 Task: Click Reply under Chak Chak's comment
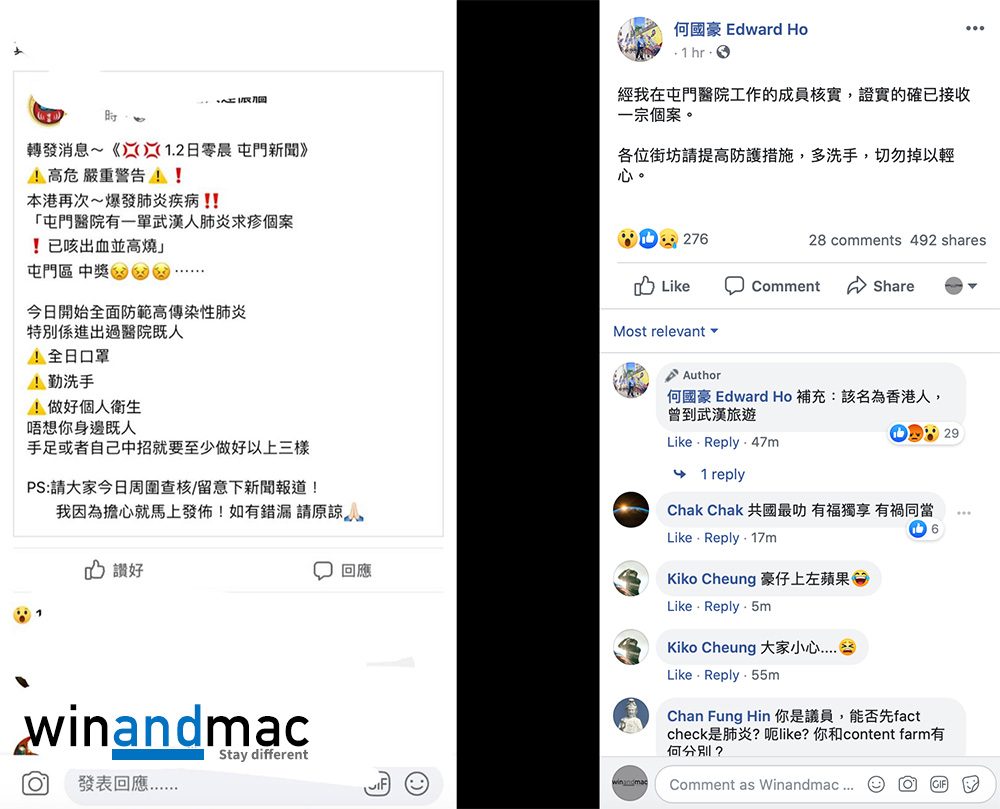[721, 537]
